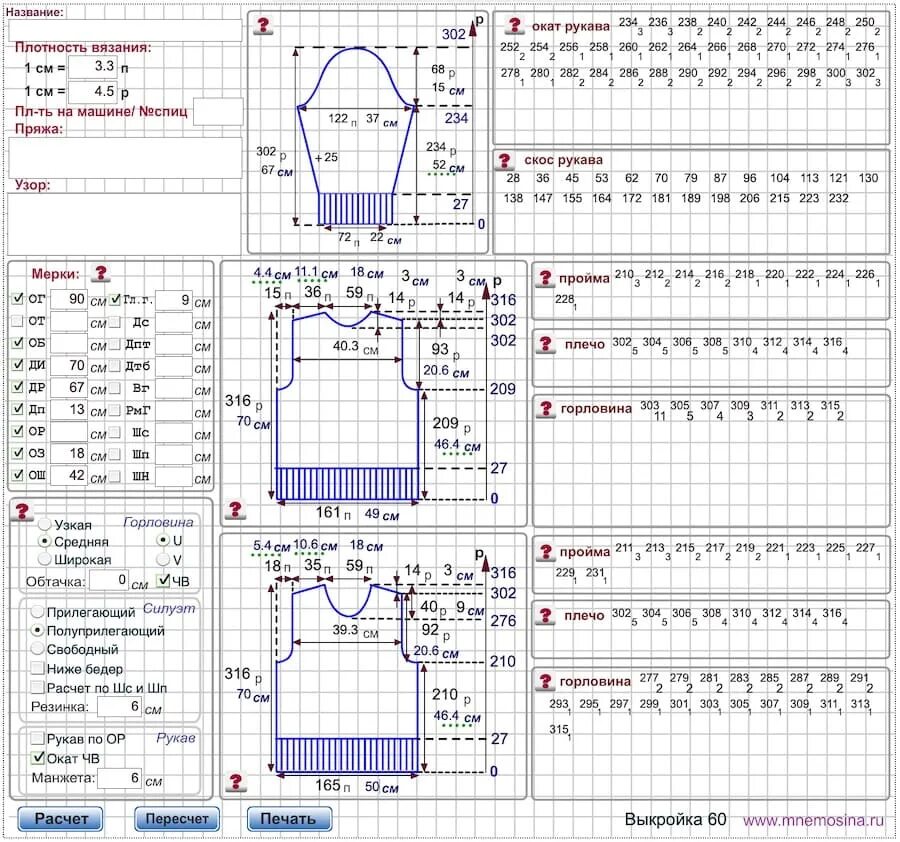Click the help icon next to Мерки
This screenshot has width=900, height=842.
[101, 273]
